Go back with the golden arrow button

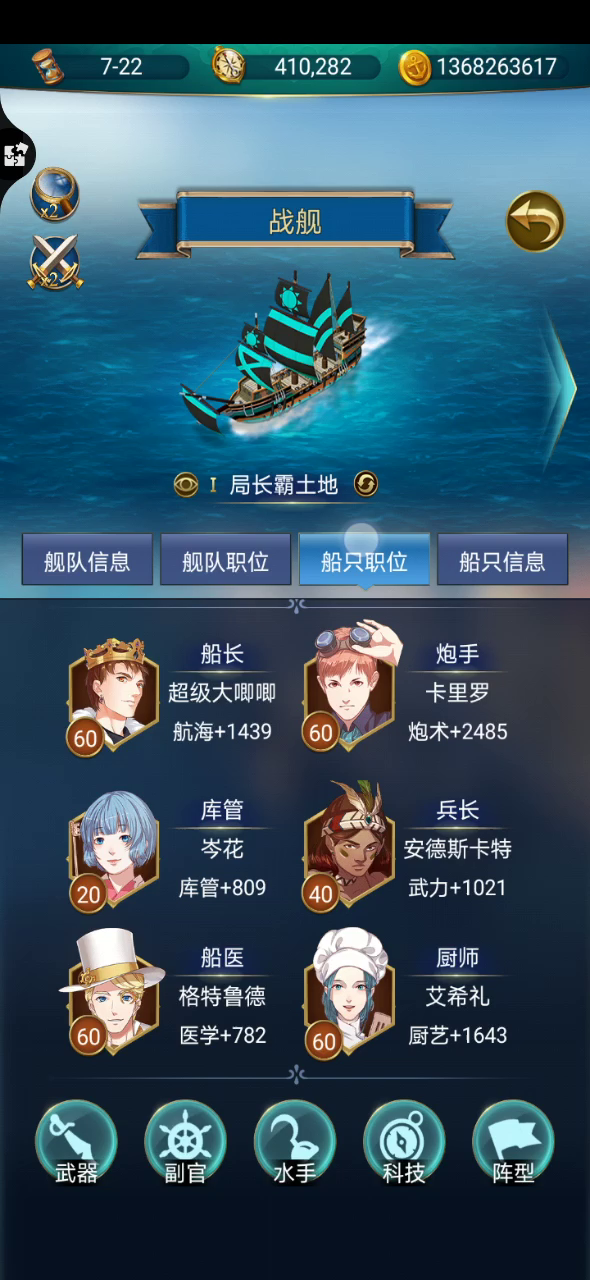pyautogui.click(x=535, y=221)
